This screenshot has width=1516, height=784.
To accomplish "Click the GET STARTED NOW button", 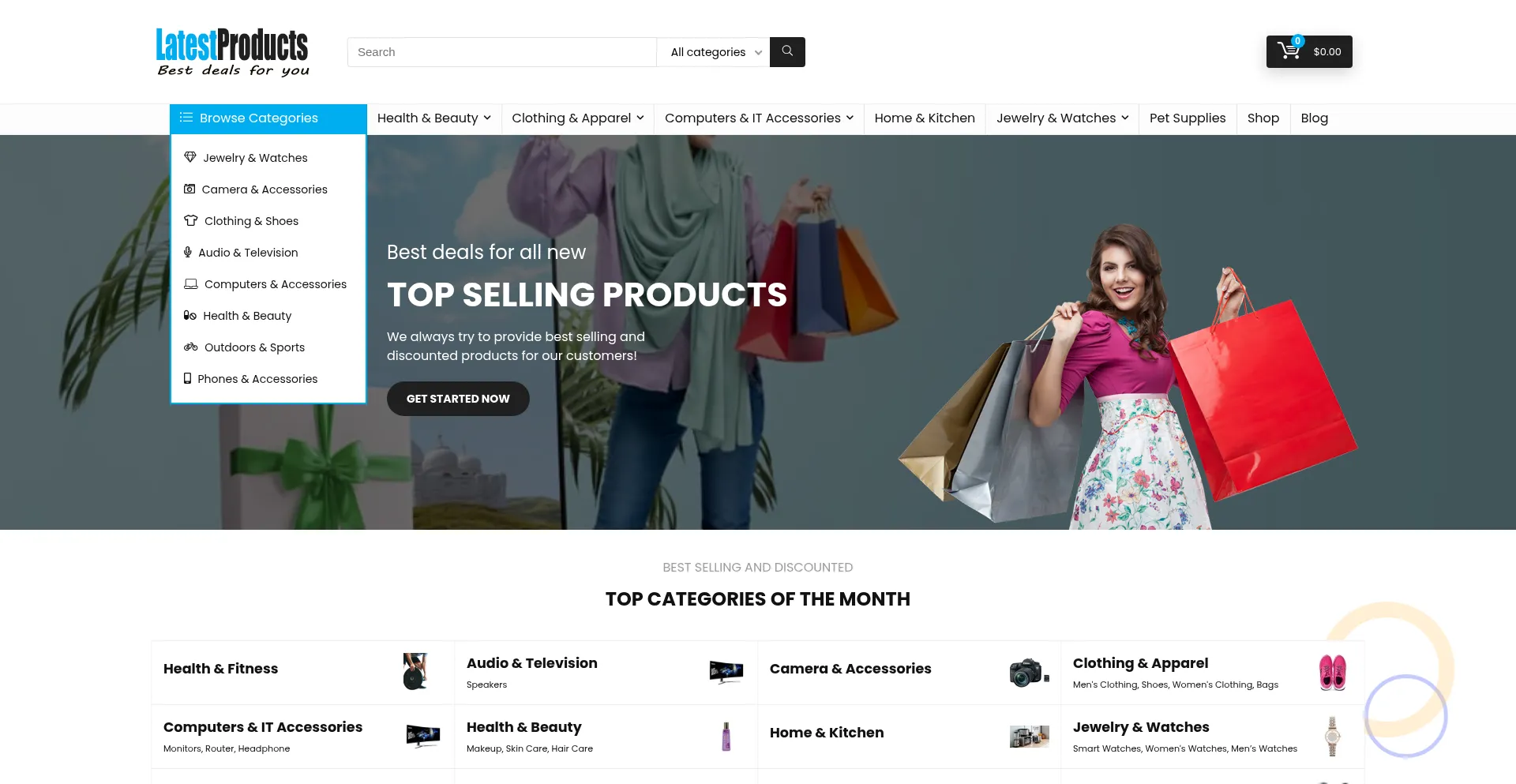I will (458, 399).
